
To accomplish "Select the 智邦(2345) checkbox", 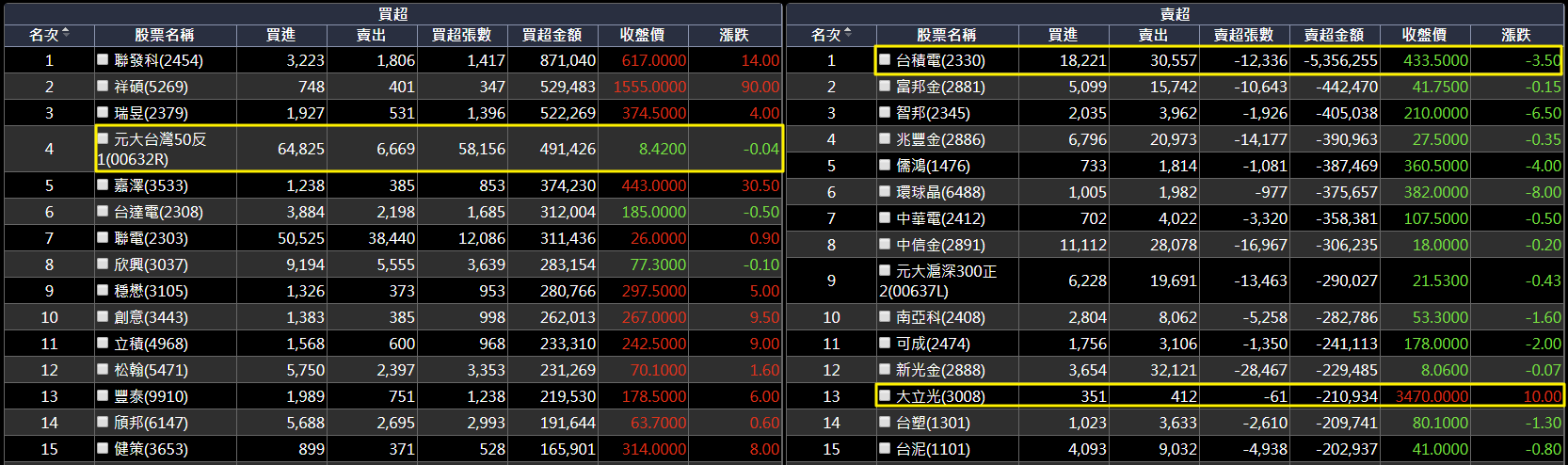I will point(885,112).
